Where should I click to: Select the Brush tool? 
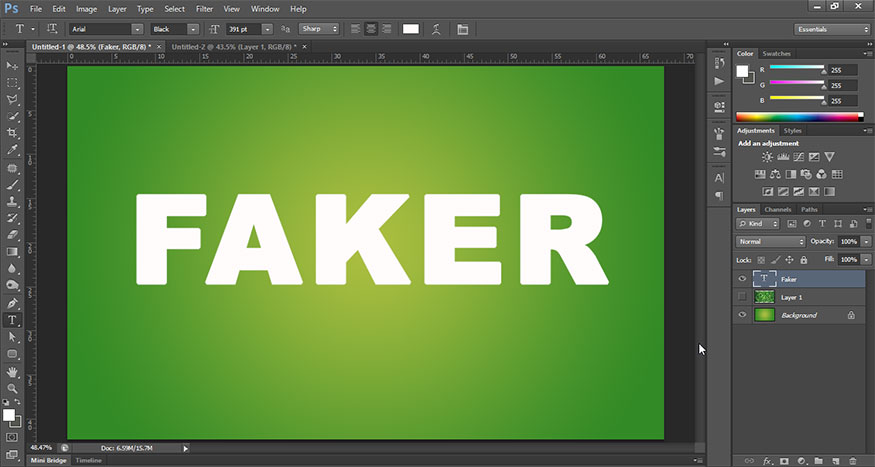coord(12,185)
